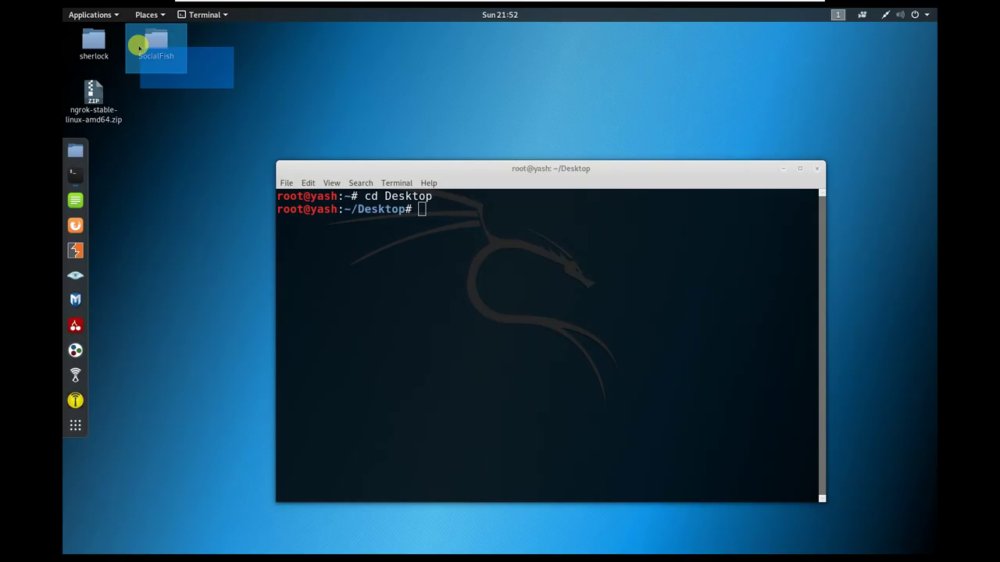Click the volume icon in top bar
The image size is (1000, 562).
900,15
